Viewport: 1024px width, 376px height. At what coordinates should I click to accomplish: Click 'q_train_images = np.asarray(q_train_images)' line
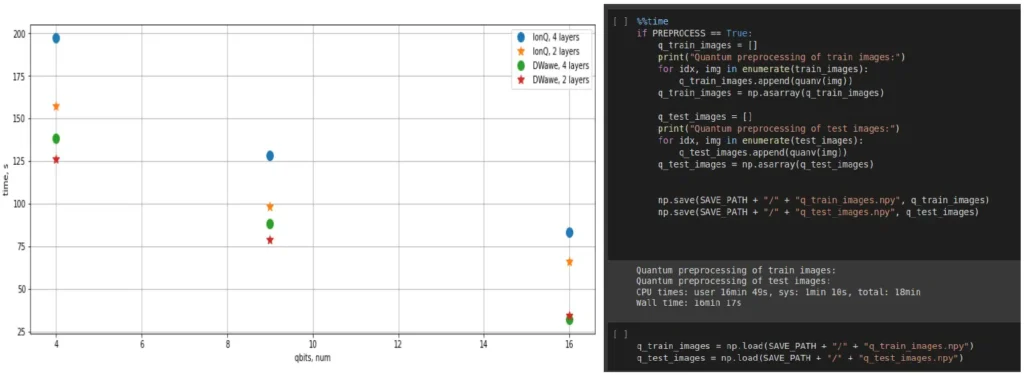tap(771, 93)
